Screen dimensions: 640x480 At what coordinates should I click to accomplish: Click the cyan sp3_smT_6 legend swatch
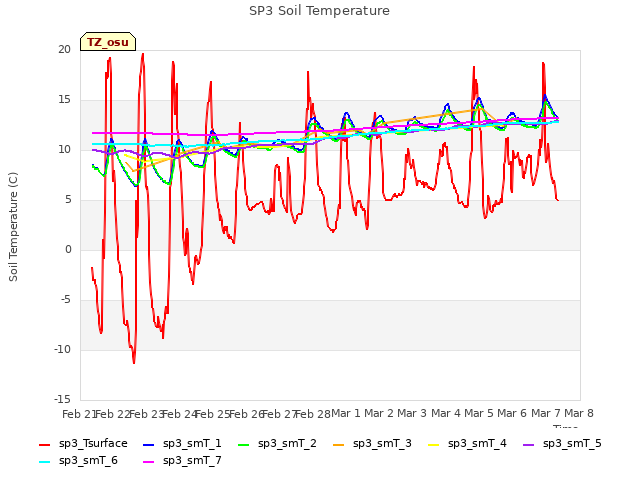point(44,462)
